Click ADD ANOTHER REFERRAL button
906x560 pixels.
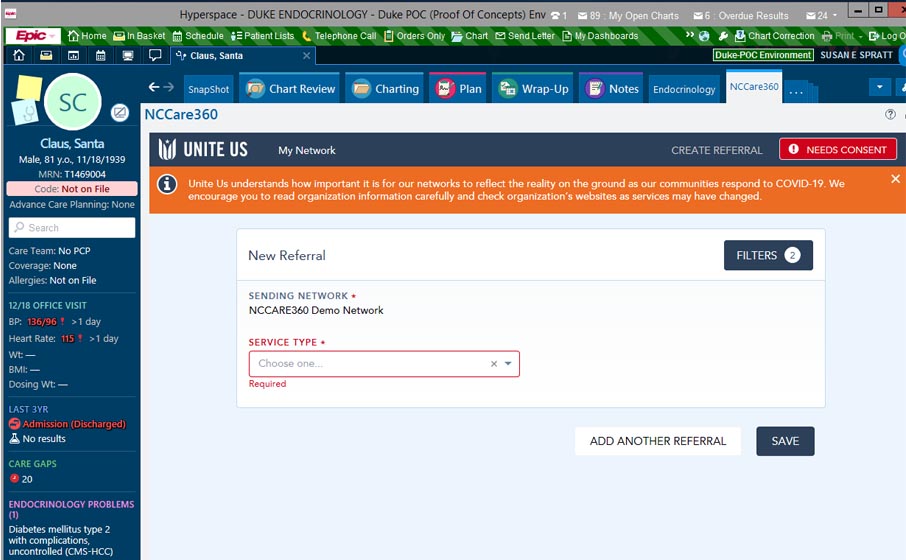[x=658, y=441]
